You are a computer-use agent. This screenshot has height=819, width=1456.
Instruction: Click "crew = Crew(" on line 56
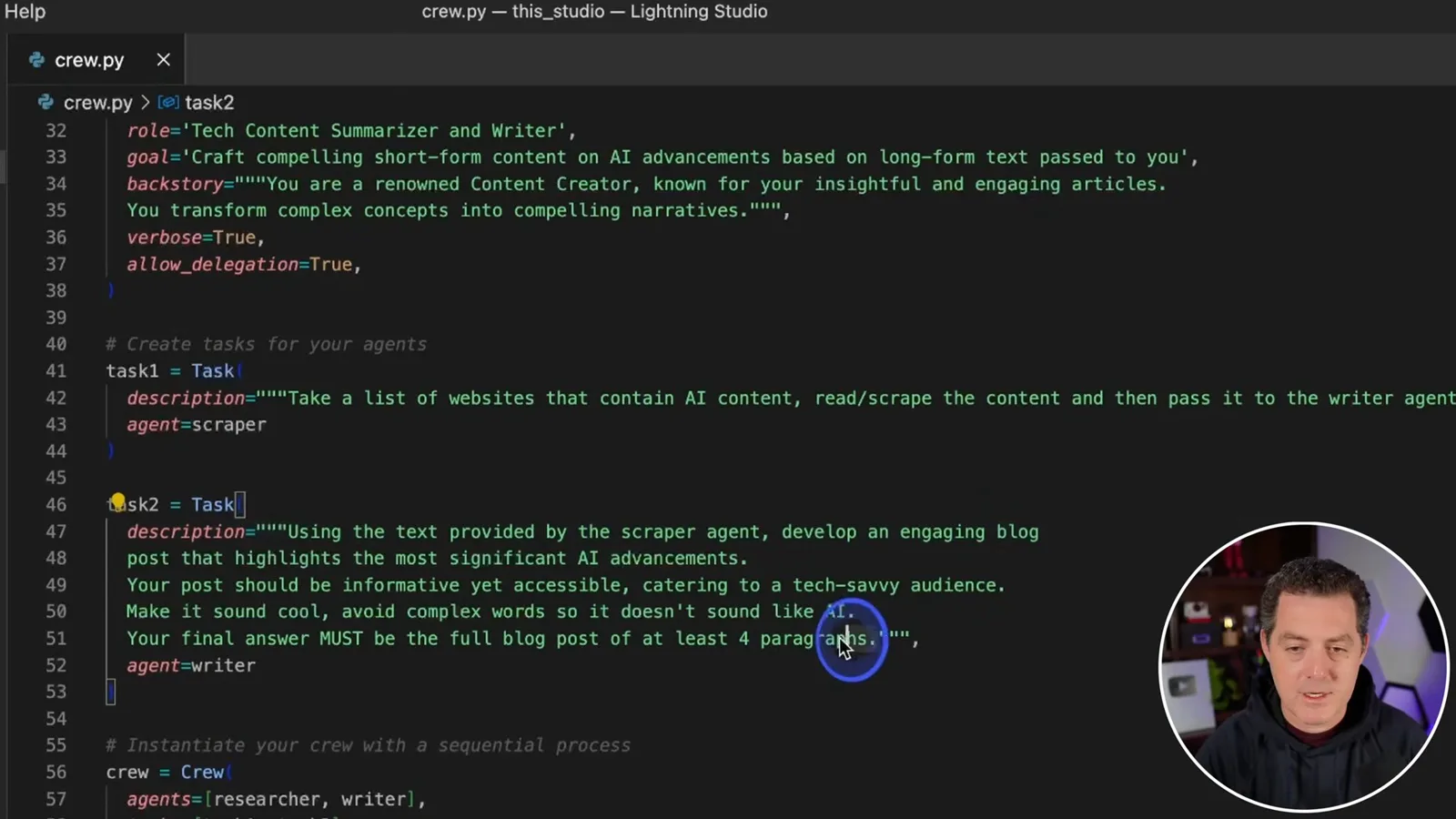click(168, 773)
